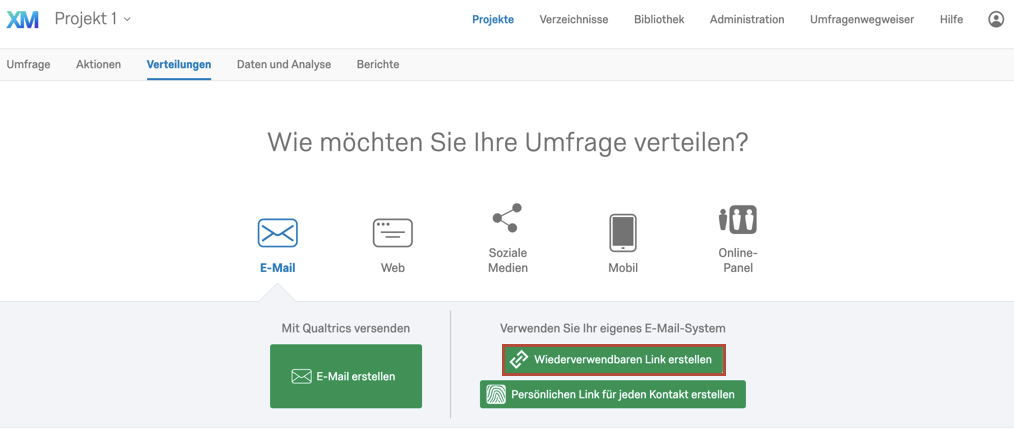
Task: Go to Projekte in top navigation
Action: [x=493, y=19]
